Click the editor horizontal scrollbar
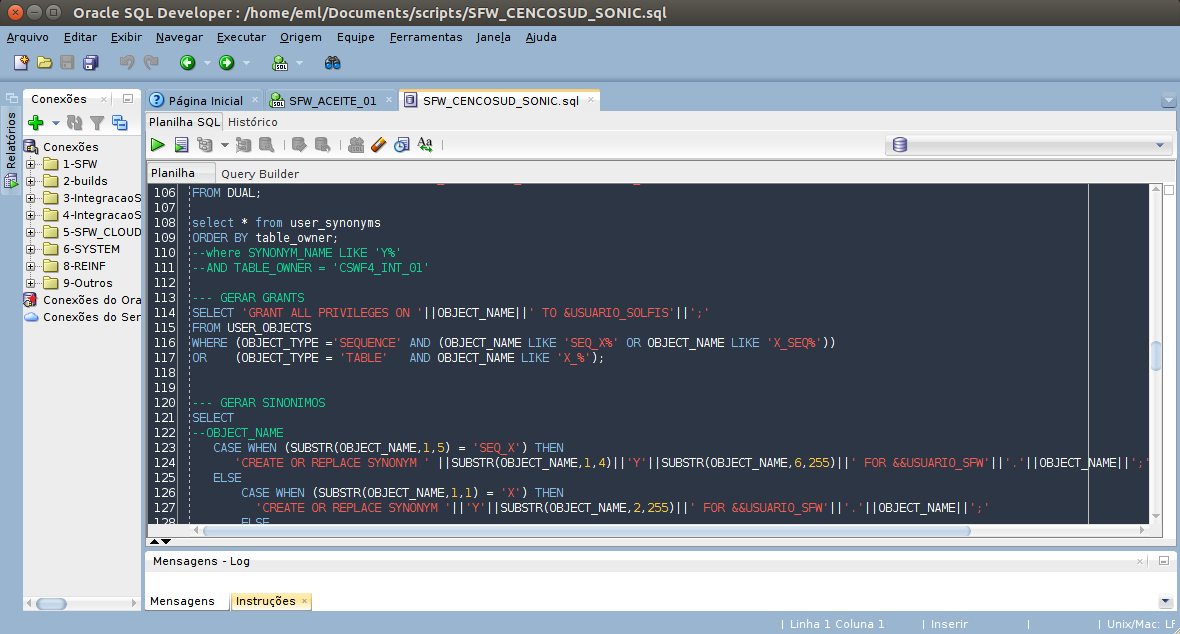Image resolution: width=1180 pixels, height=634 pixels. coord(586,531)
